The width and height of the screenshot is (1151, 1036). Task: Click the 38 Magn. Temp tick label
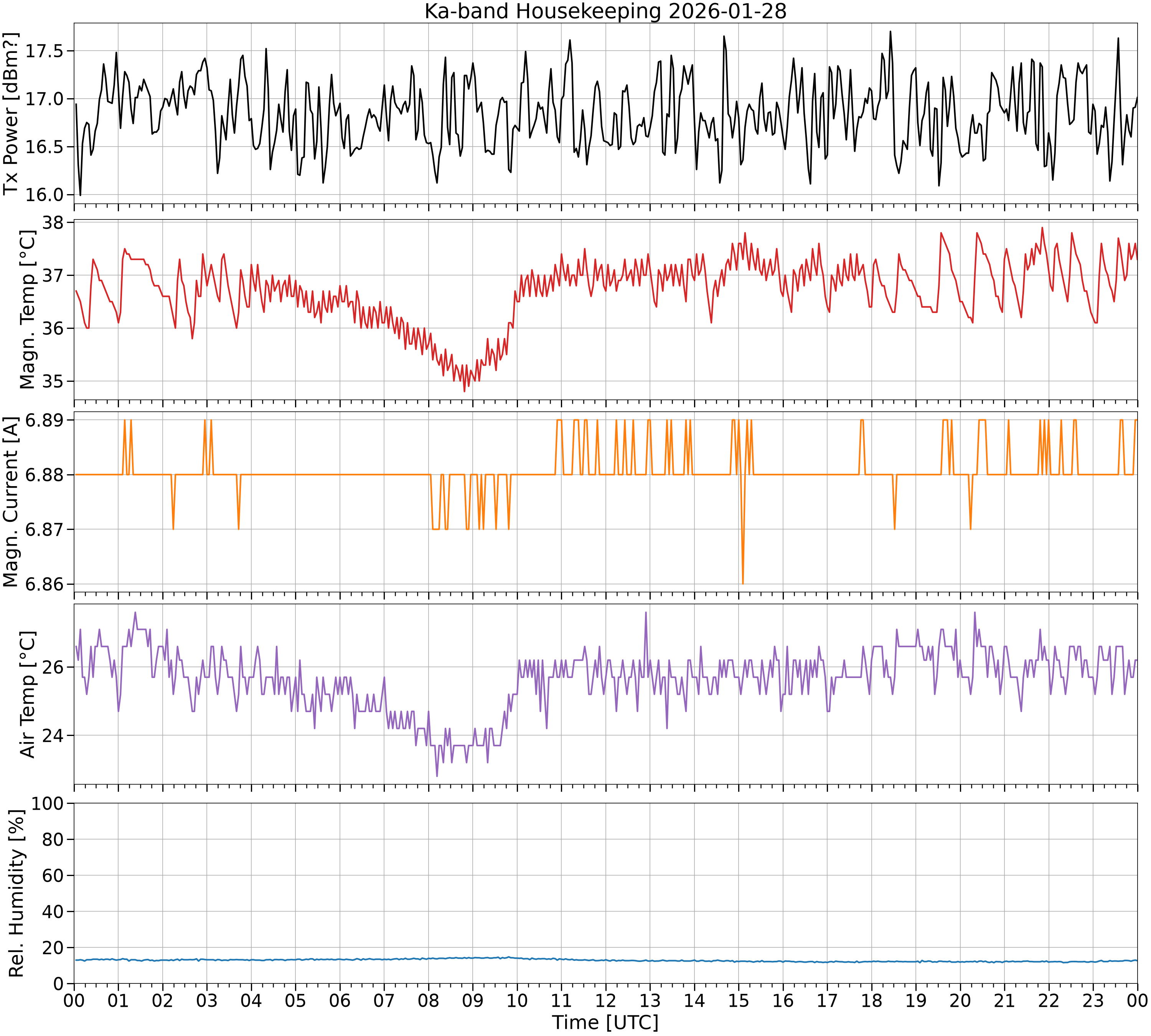54,223
